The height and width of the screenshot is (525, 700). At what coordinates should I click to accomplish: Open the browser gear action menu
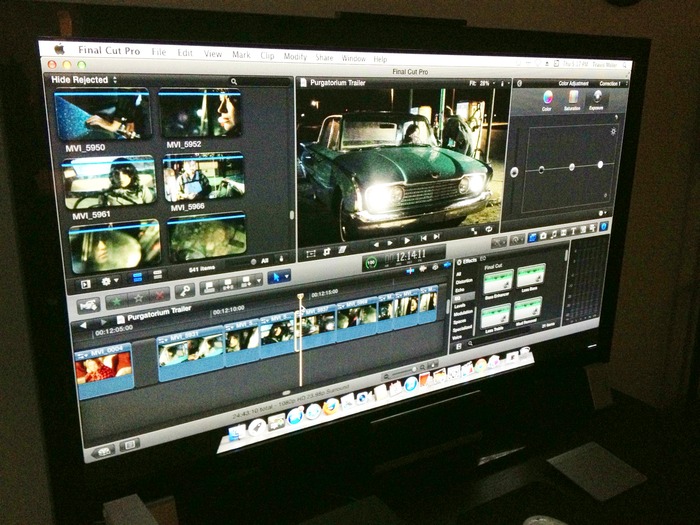pos(108,282)
